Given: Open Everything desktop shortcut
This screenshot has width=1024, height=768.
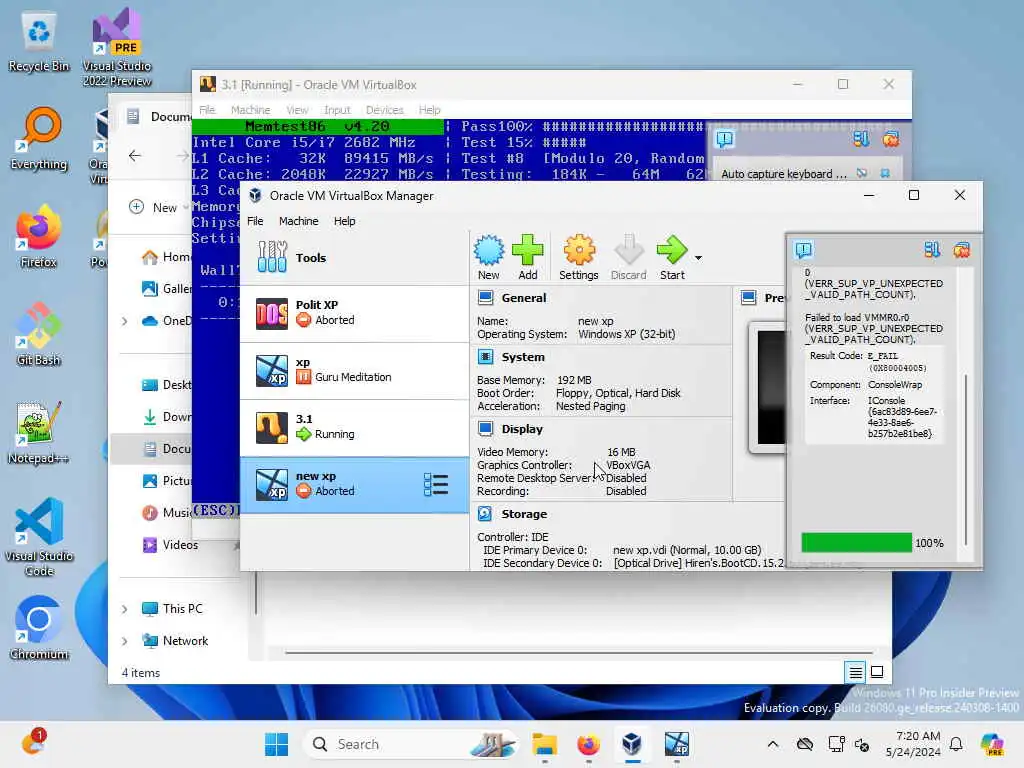Looking at the screenshot, I should [39, 139].
